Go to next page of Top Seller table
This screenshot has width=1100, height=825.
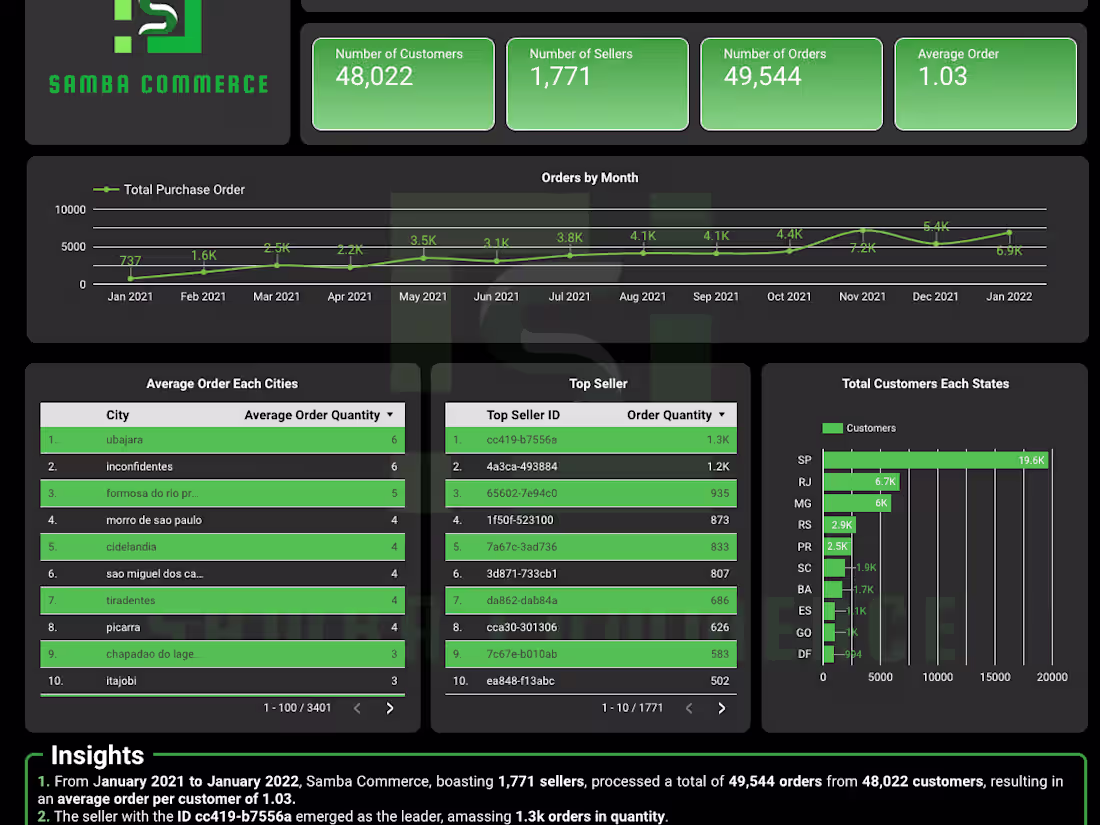click(721, 709)
